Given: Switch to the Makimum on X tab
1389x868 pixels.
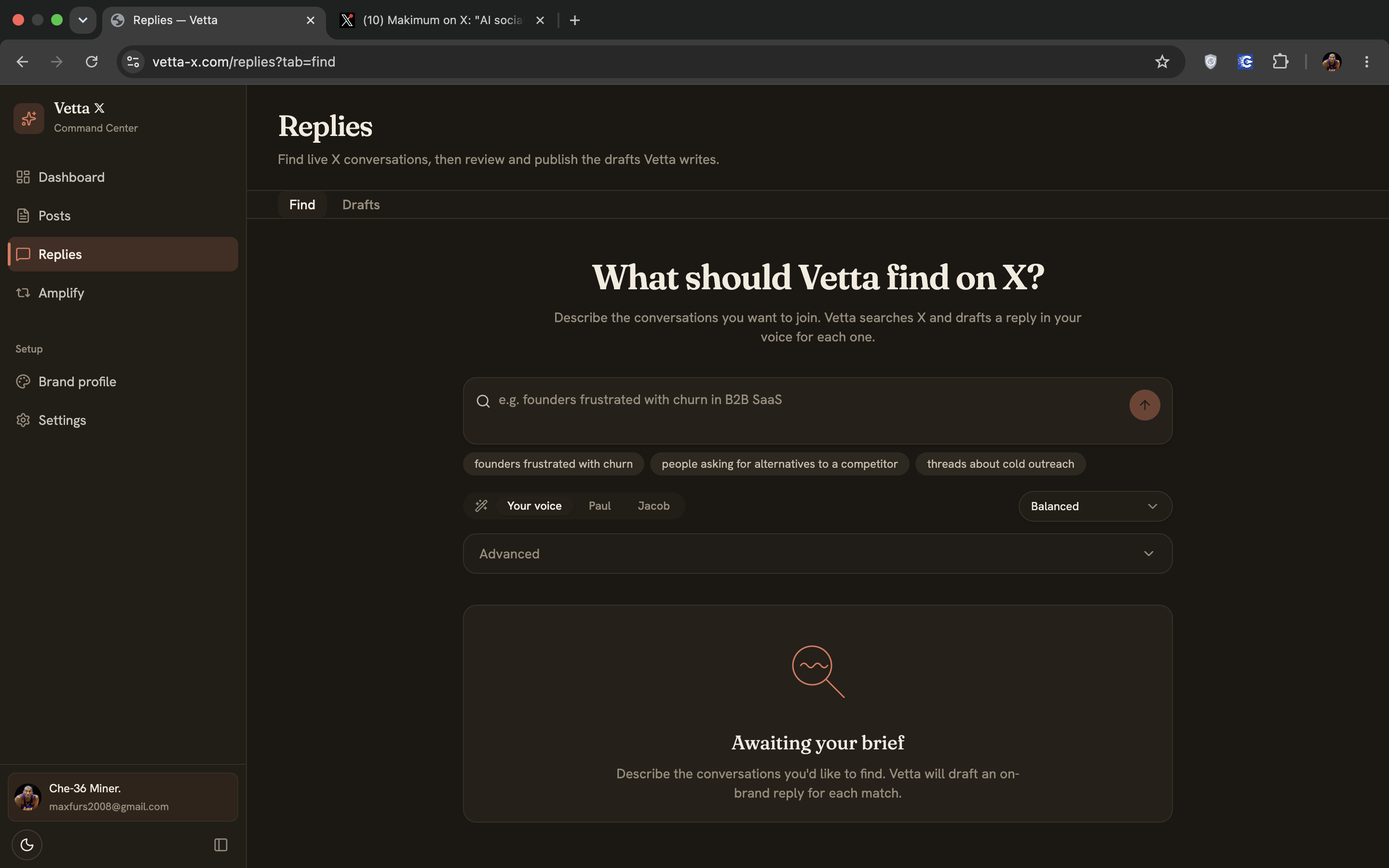Looking at the screenshot, I should coord(441,20).
